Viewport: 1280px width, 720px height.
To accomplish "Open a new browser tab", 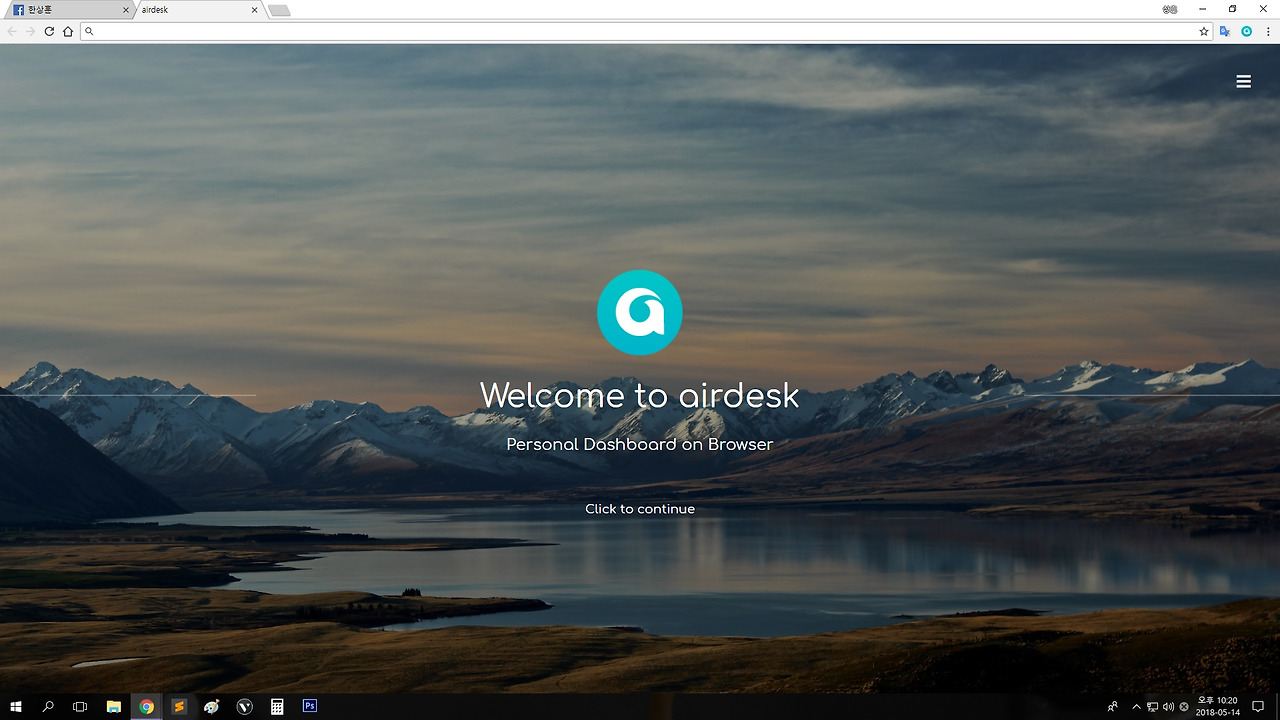I will (x=279, y=10).
